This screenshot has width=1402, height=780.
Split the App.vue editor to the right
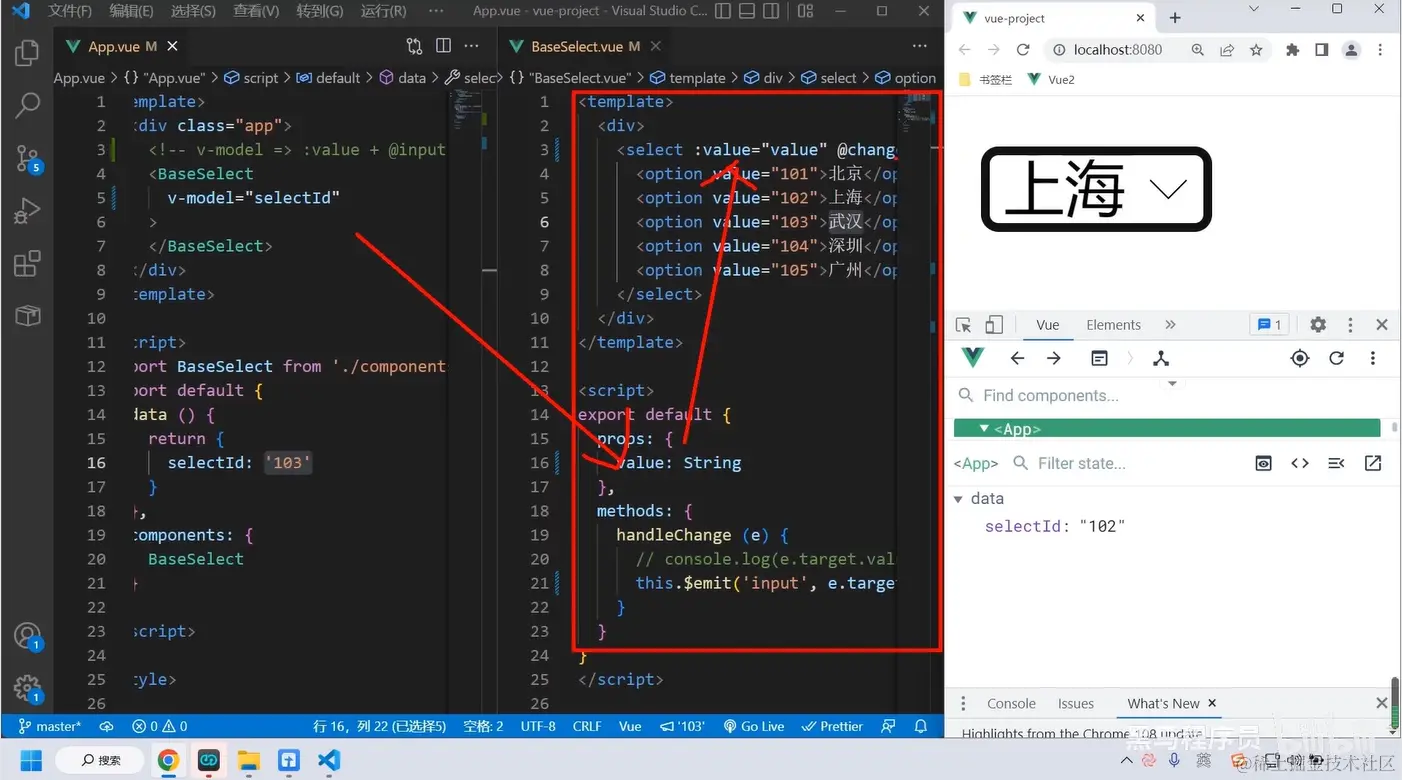coord(443,46)
